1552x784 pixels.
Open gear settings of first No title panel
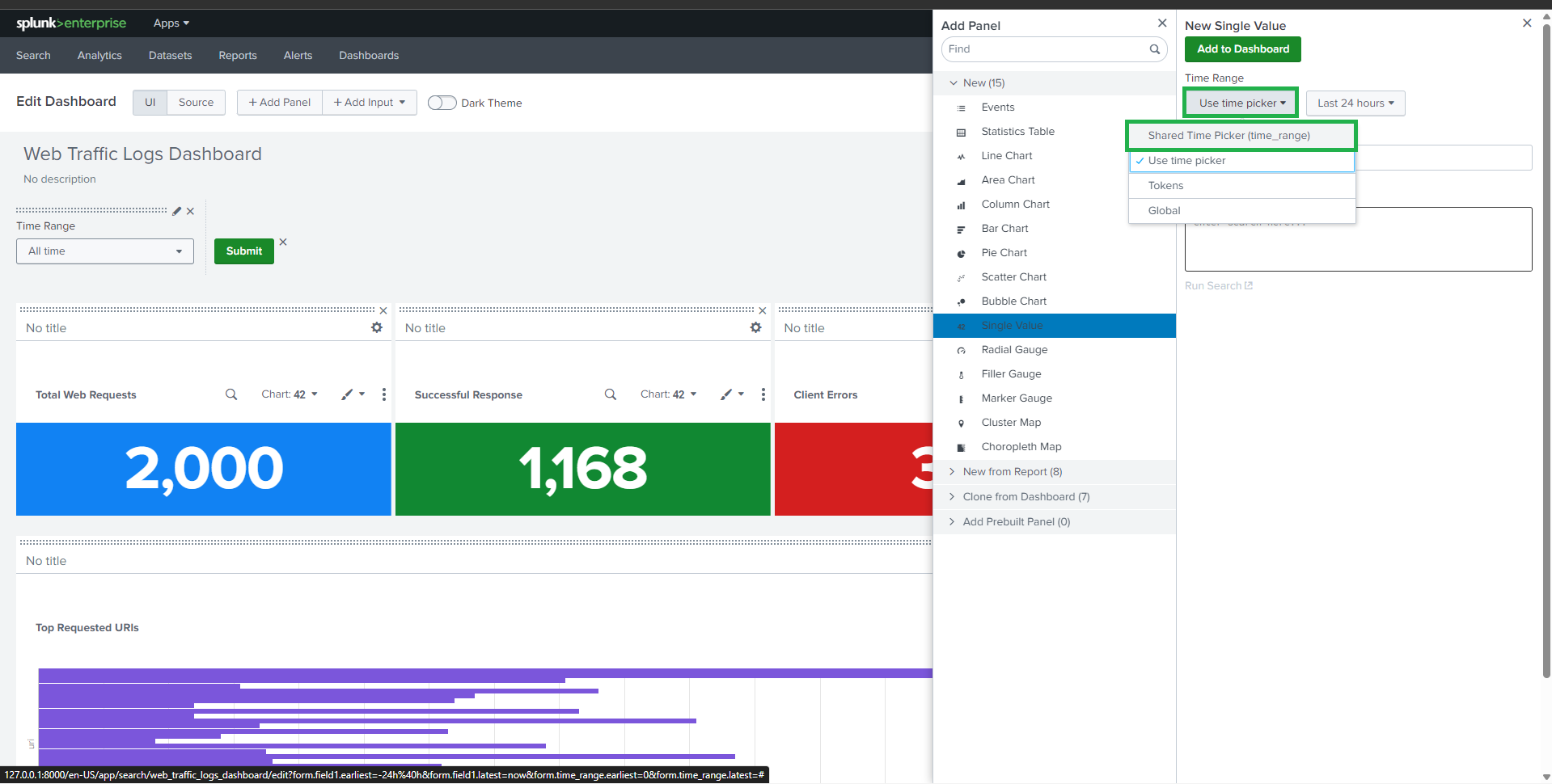(377, 327)
